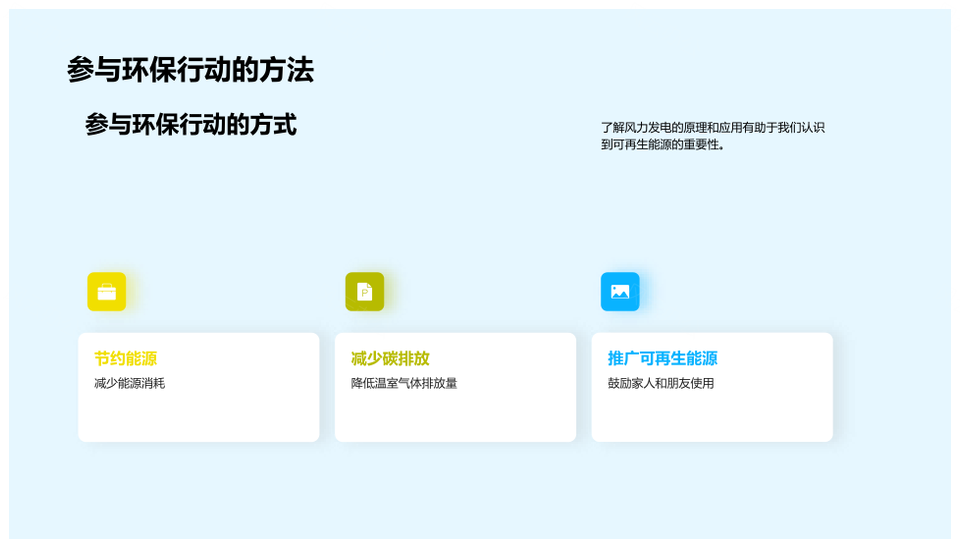Click blank lower area of 减少碳排放 card
The image size is (960, 548).
455,418
